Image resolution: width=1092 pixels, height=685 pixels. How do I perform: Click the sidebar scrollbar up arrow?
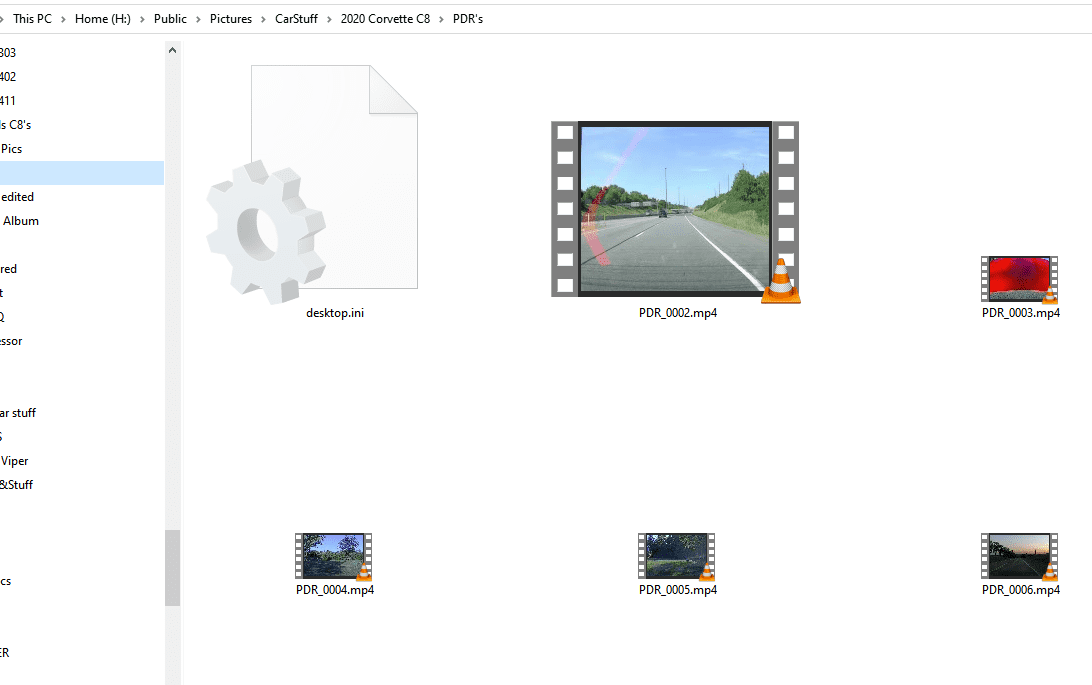point(173,50)
